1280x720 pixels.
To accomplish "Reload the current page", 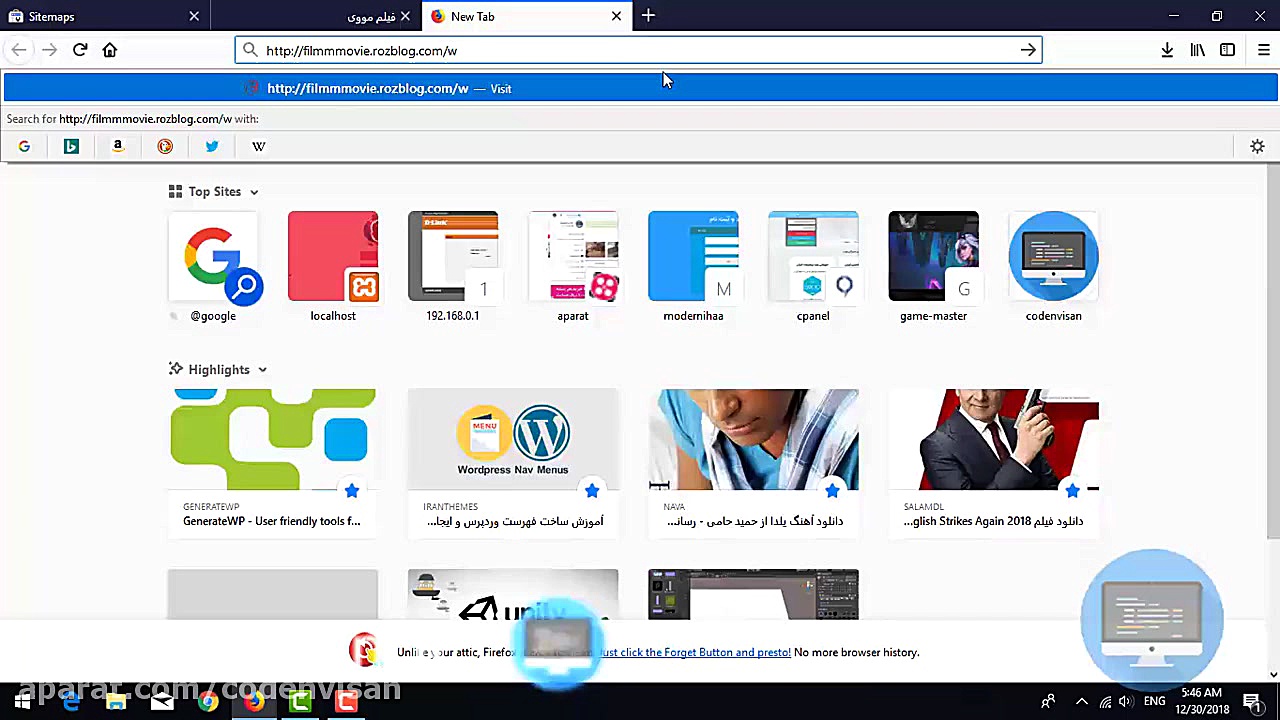I will tap(80, 50).
